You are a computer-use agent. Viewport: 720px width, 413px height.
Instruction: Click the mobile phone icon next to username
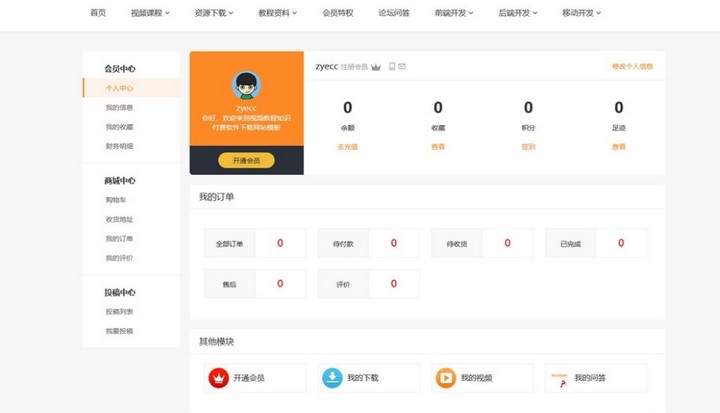392,67
